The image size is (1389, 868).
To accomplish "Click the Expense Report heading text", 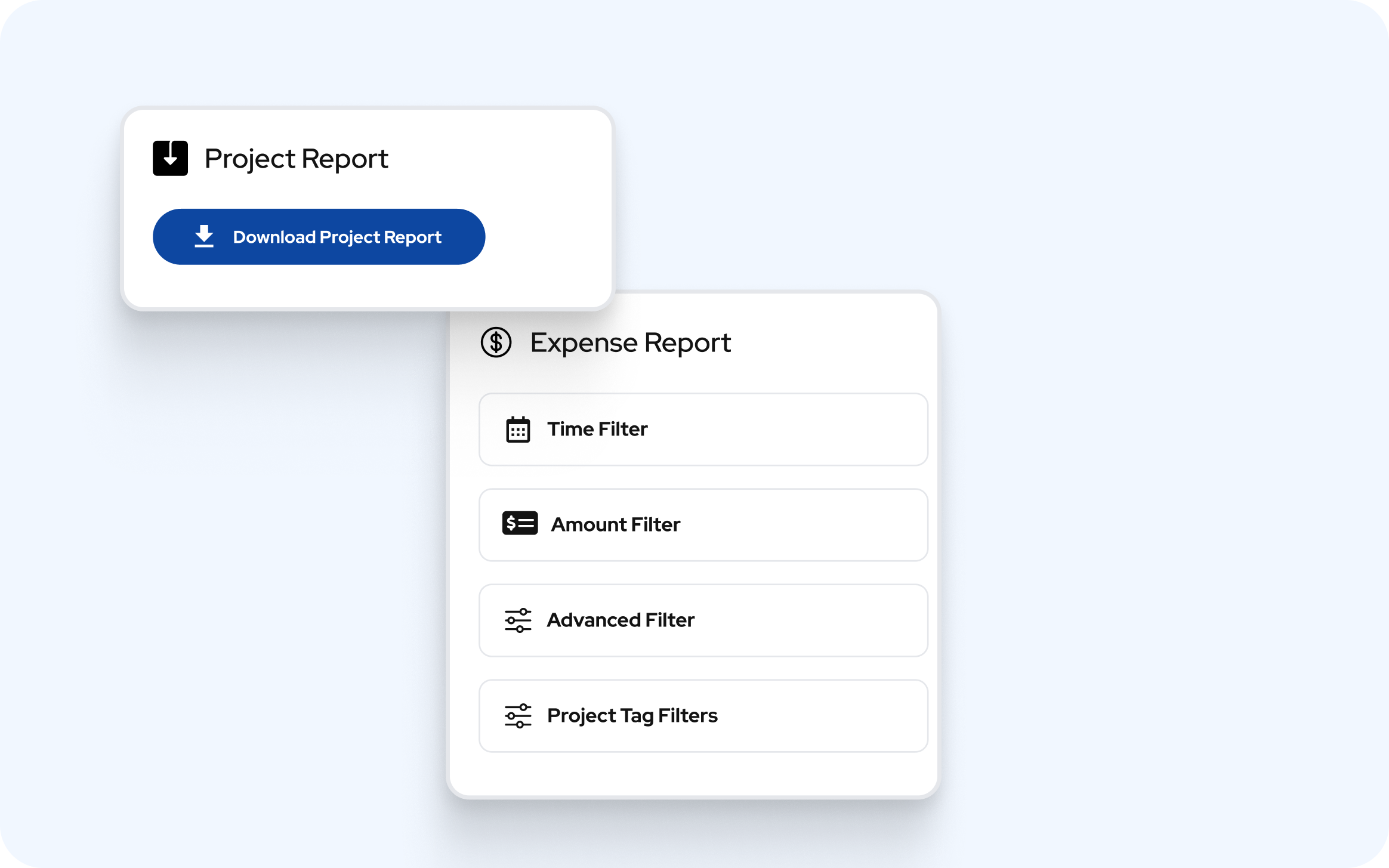I will click(630, 343).
